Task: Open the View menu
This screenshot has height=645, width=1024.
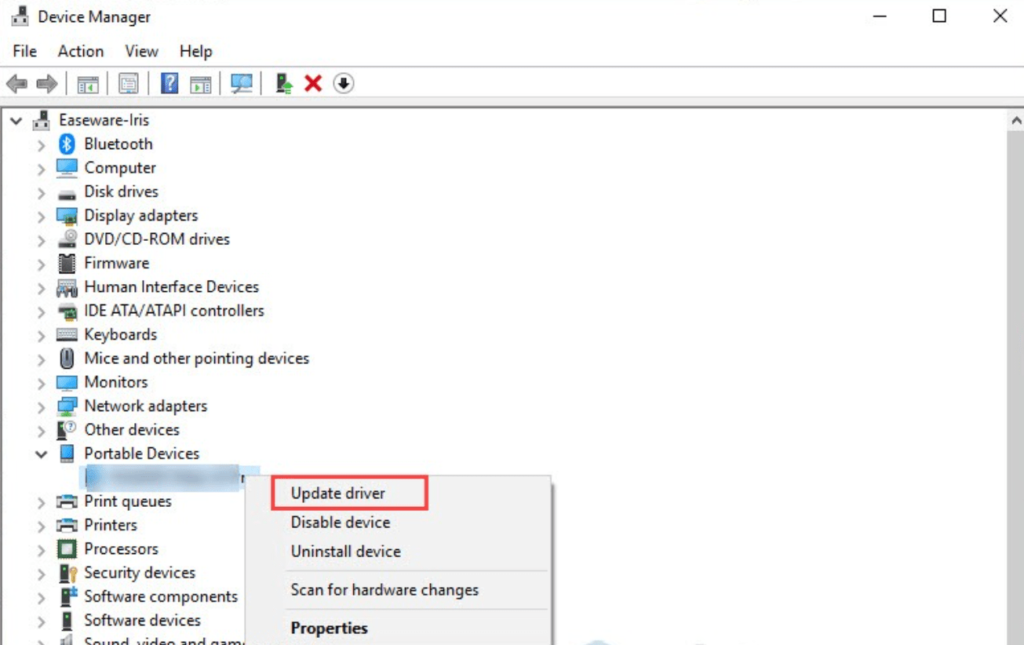Action: [142, 51]
